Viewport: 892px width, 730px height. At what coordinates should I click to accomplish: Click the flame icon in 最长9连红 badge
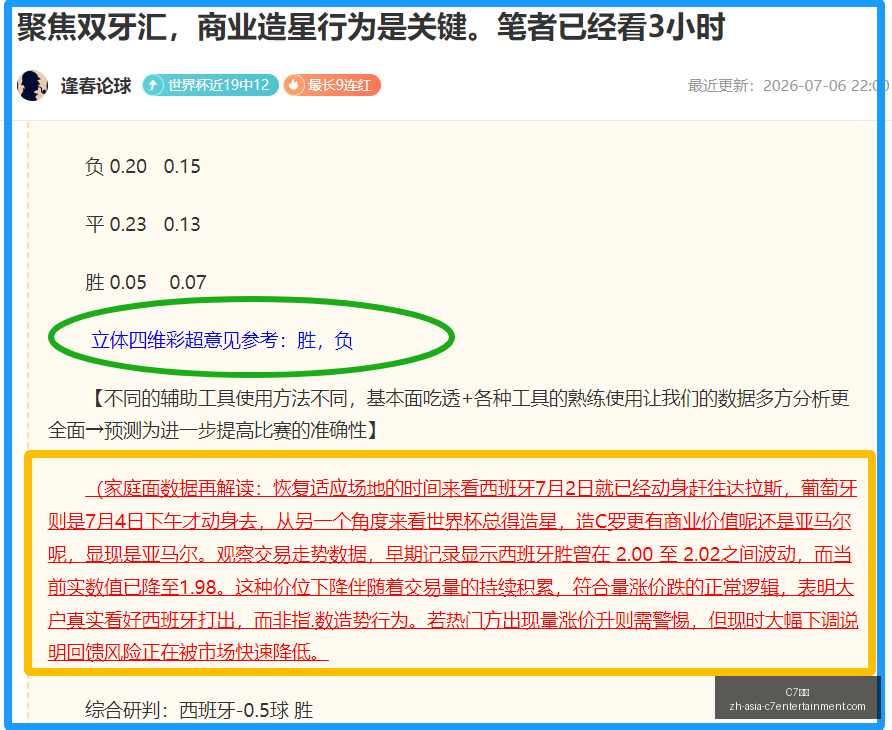pyautogui.click(x=294, y=85)
